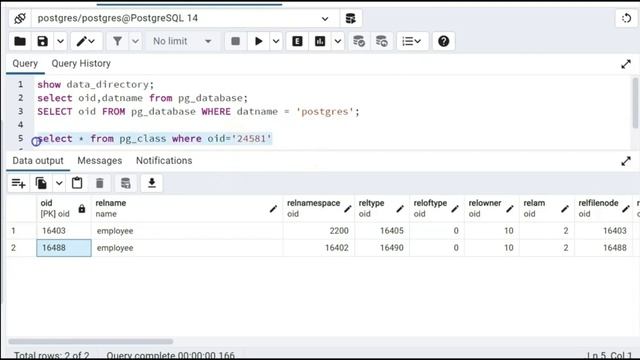The height and width of the screenshot is (360, 640).
Task: Select the reloftype column header
Action: click(x=437, y=209)
